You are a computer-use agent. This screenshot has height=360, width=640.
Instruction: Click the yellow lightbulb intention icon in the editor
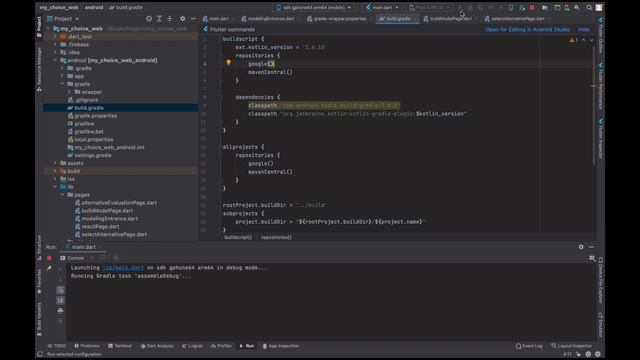(229, 63)
